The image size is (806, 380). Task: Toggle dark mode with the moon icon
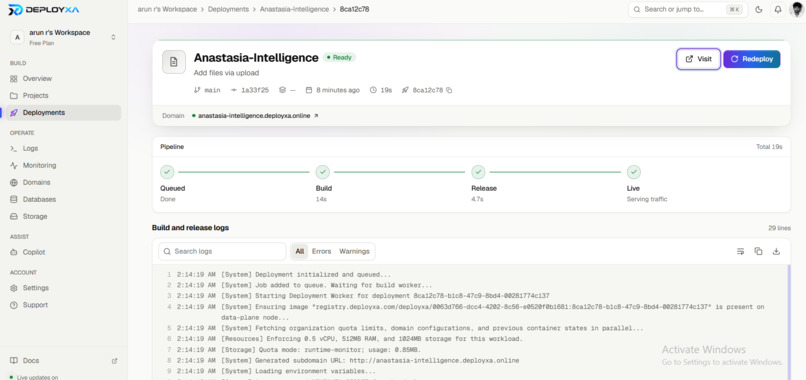point(759,9)
